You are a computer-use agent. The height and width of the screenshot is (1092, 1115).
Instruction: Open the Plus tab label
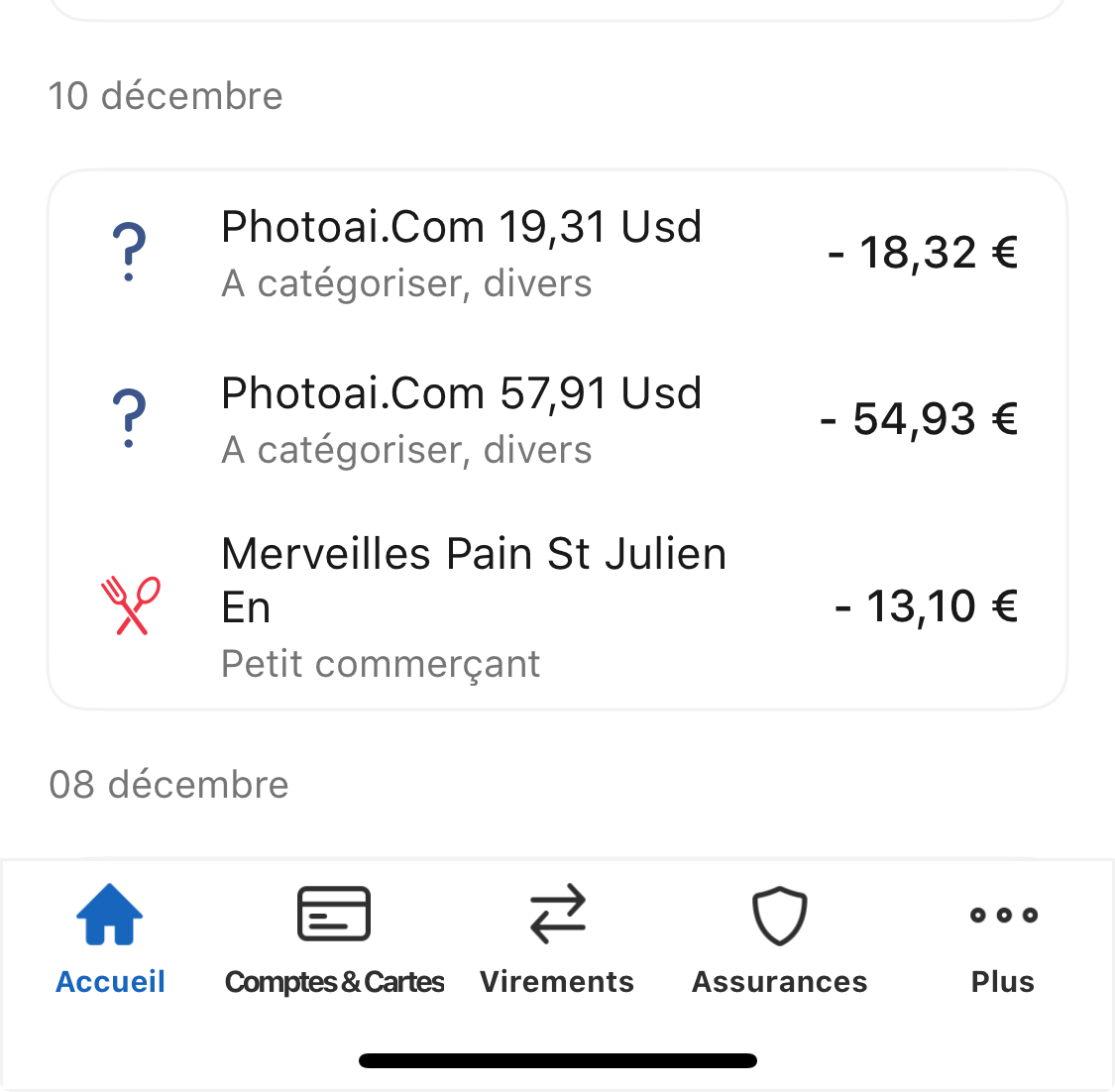1003,982
